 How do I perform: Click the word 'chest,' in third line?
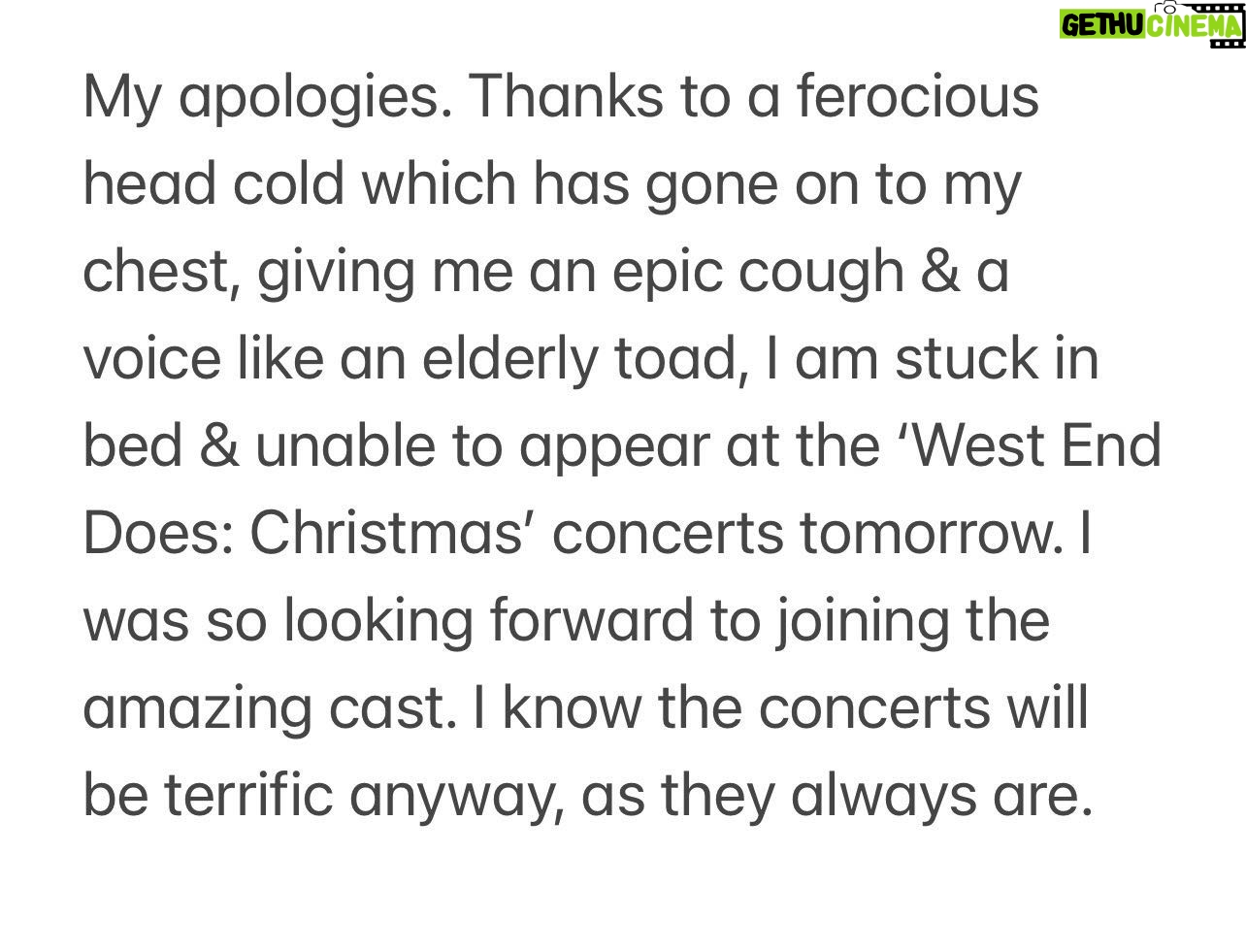[x=162, y=273]
